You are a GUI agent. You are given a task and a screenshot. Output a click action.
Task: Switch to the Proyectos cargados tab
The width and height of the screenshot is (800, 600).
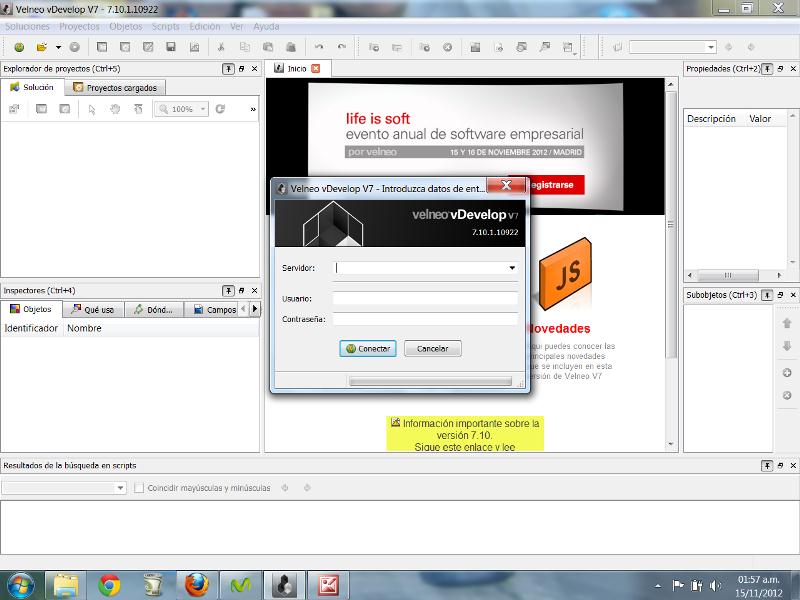115,88
